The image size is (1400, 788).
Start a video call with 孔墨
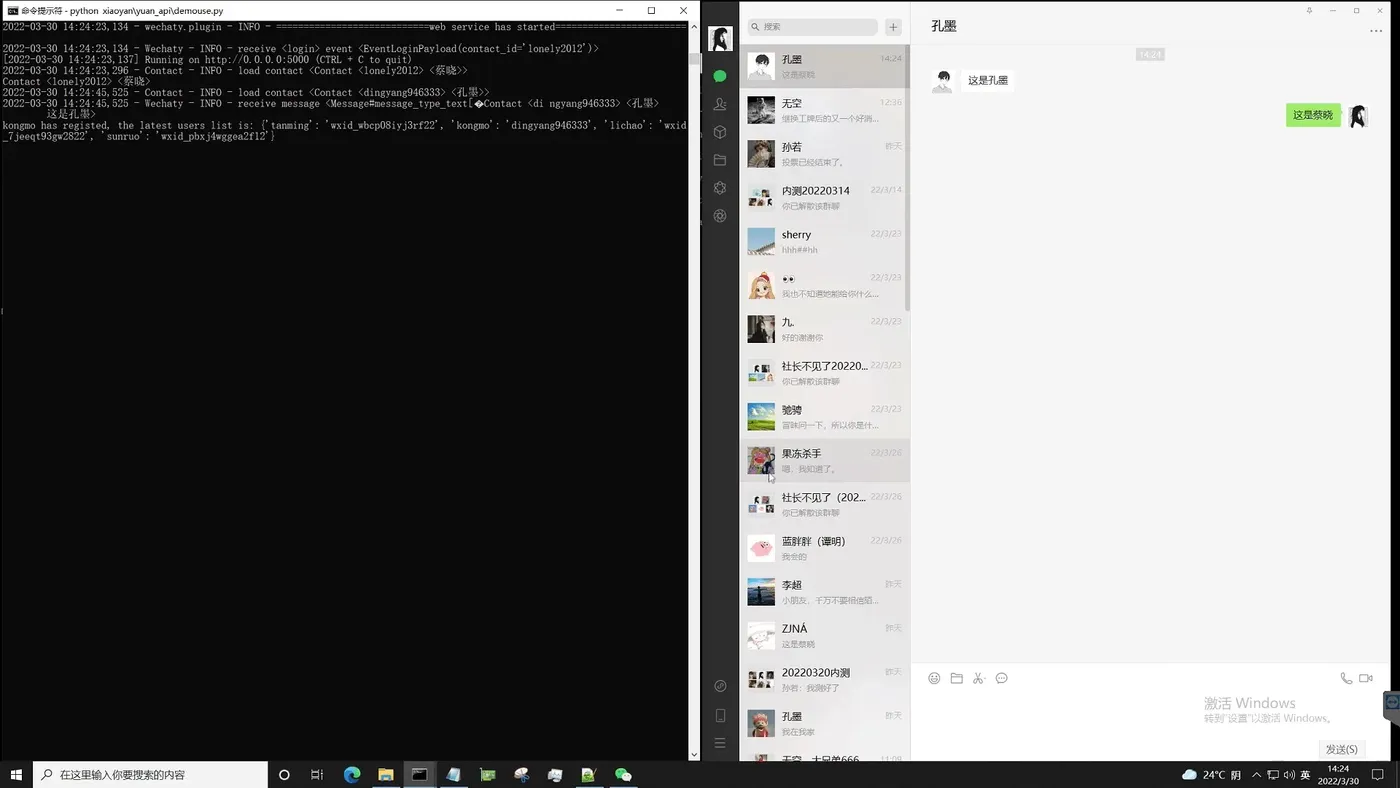[x=1366, y=678]
